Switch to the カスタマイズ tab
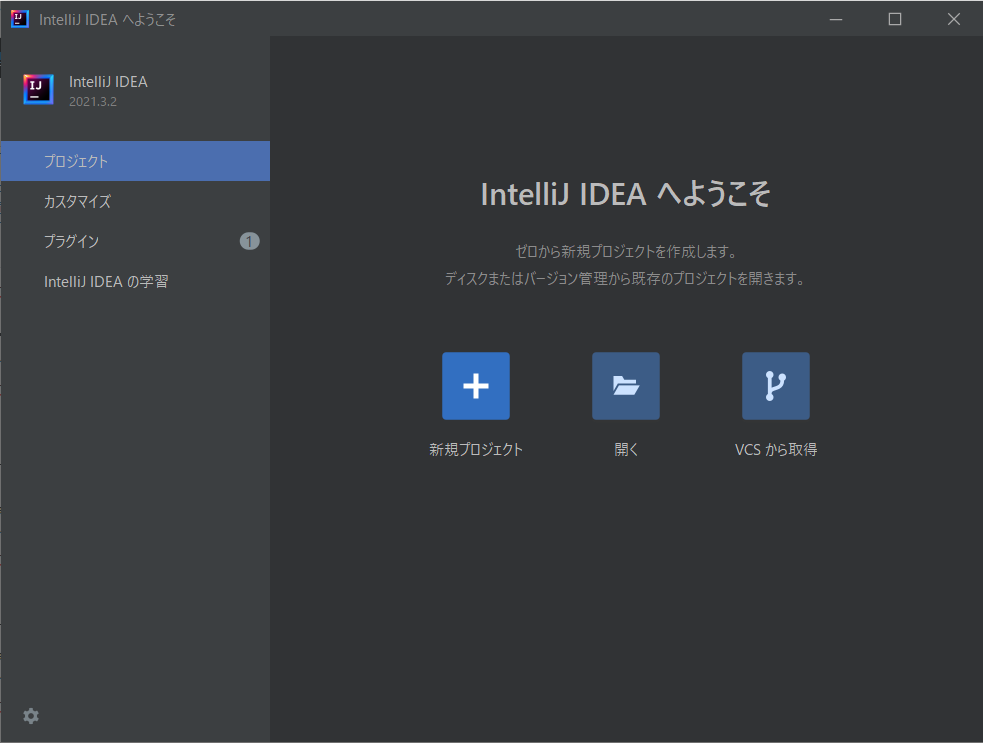Image resolution: width=983 pixels, height=743 pixels. (135, 201)
